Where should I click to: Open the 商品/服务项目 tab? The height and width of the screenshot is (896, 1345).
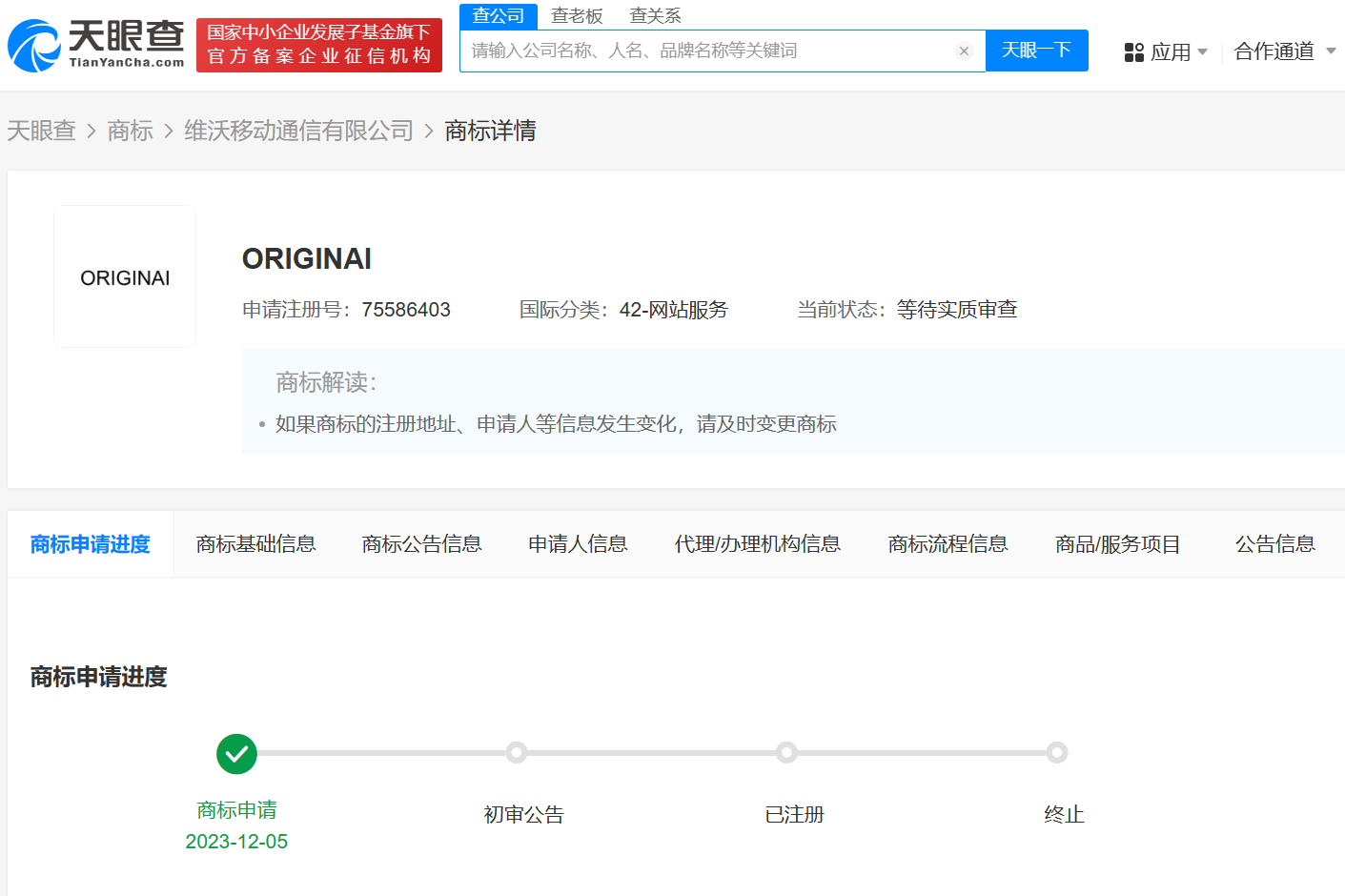1118,544
